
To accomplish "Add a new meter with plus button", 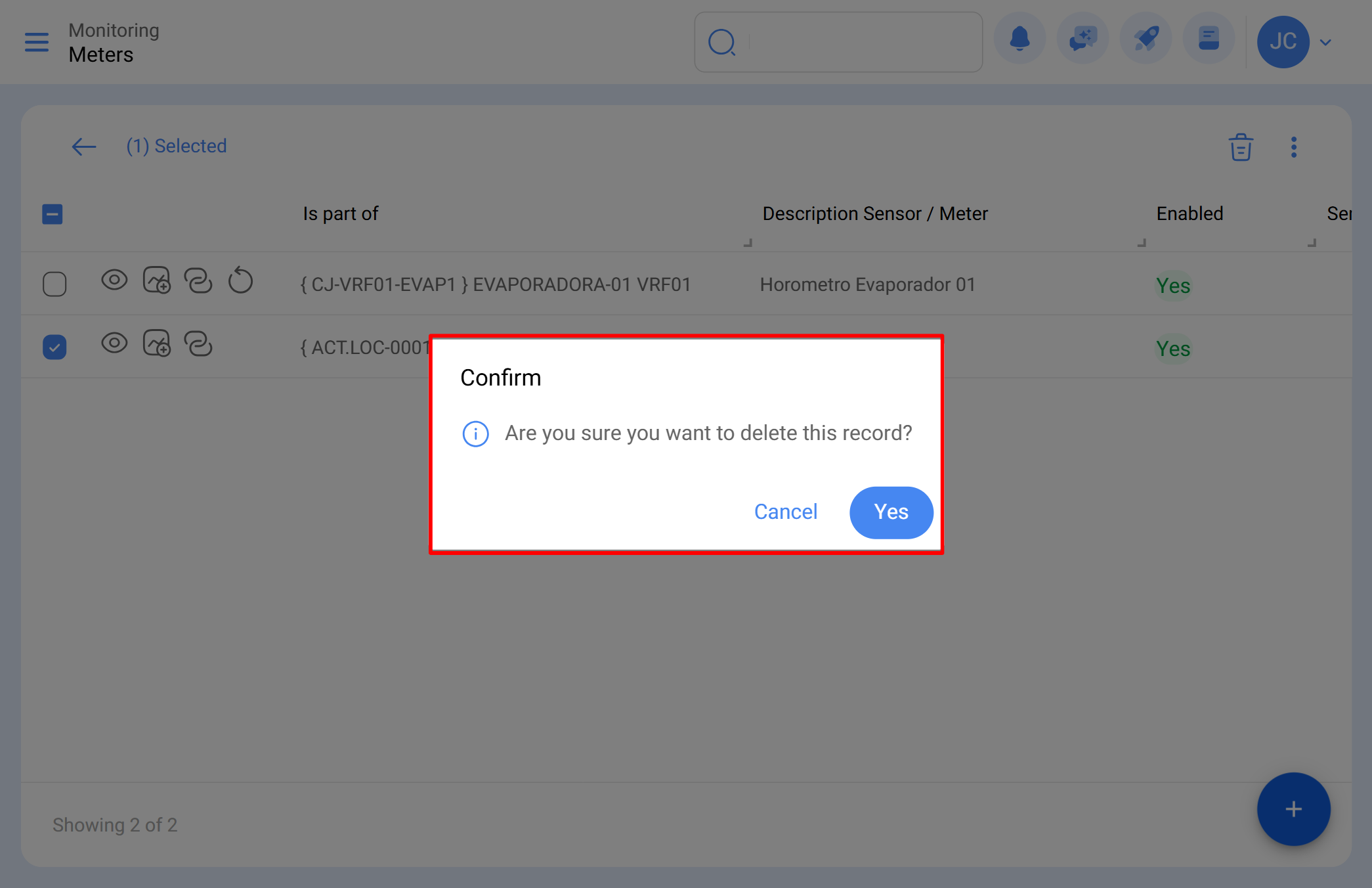I will [x=1293, y=809].
